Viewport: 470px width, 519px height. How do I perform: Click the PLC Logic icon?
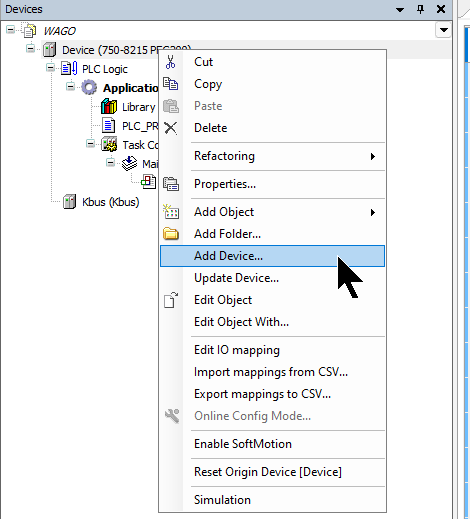coord(70,69)
